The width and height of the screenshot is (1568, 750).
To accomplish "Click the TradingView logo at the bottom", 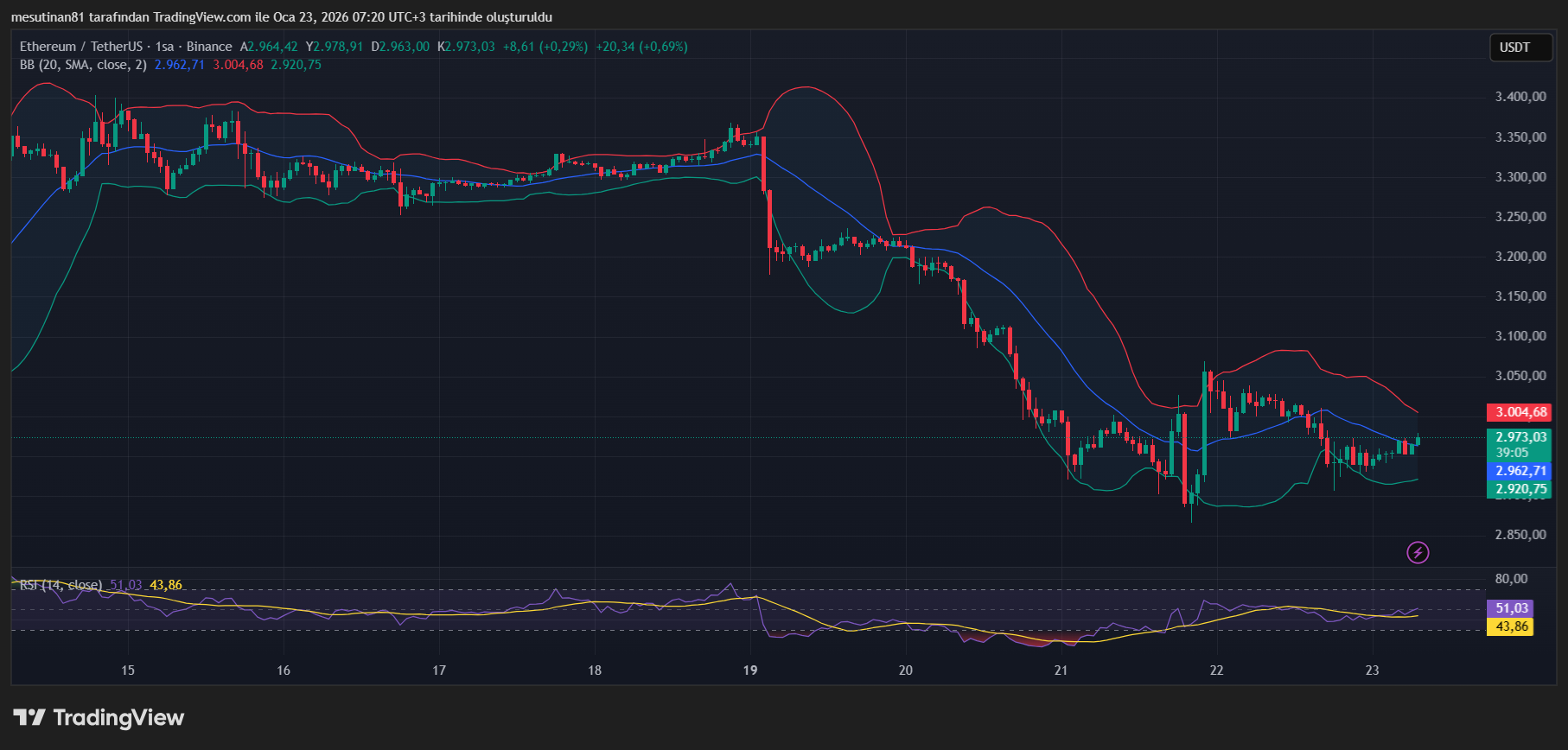I will pyautogui.click(x=99, y=717).
